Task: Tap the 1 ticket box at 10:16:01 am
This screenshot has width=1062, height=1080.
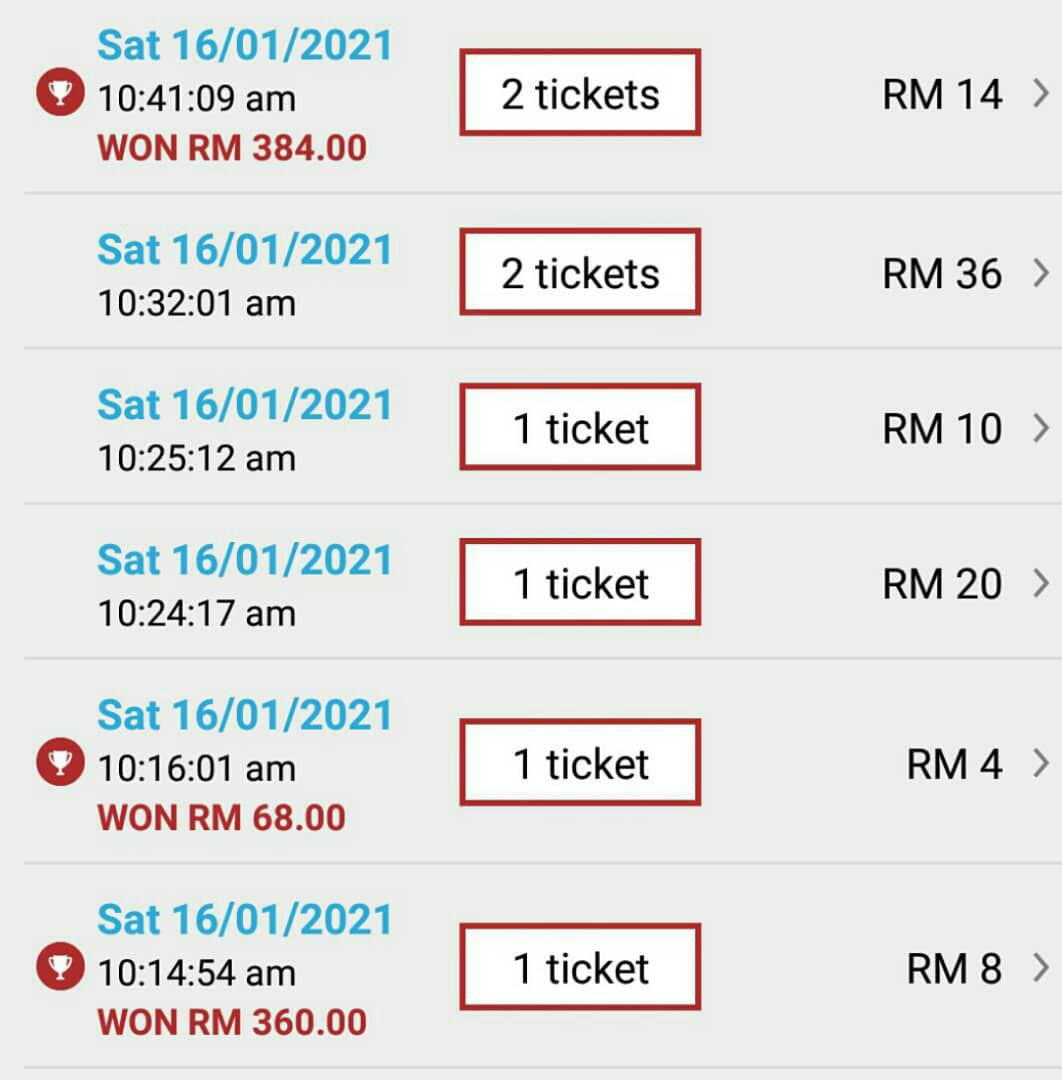Action: coord(581,762)
